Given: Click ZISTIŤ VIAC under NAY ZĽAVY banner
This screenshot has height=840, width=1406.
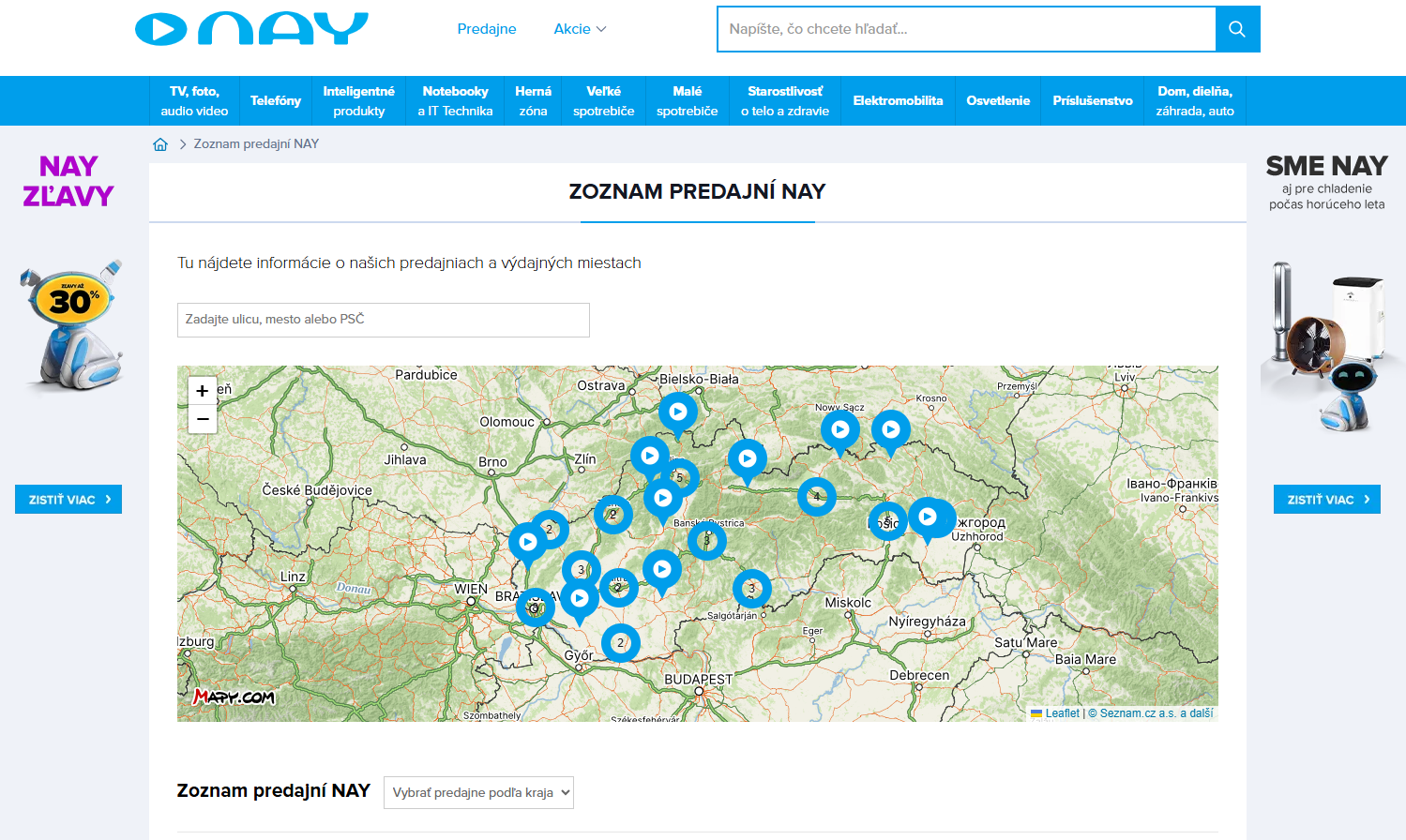Looking at the screenshot, I should point(68,500).
